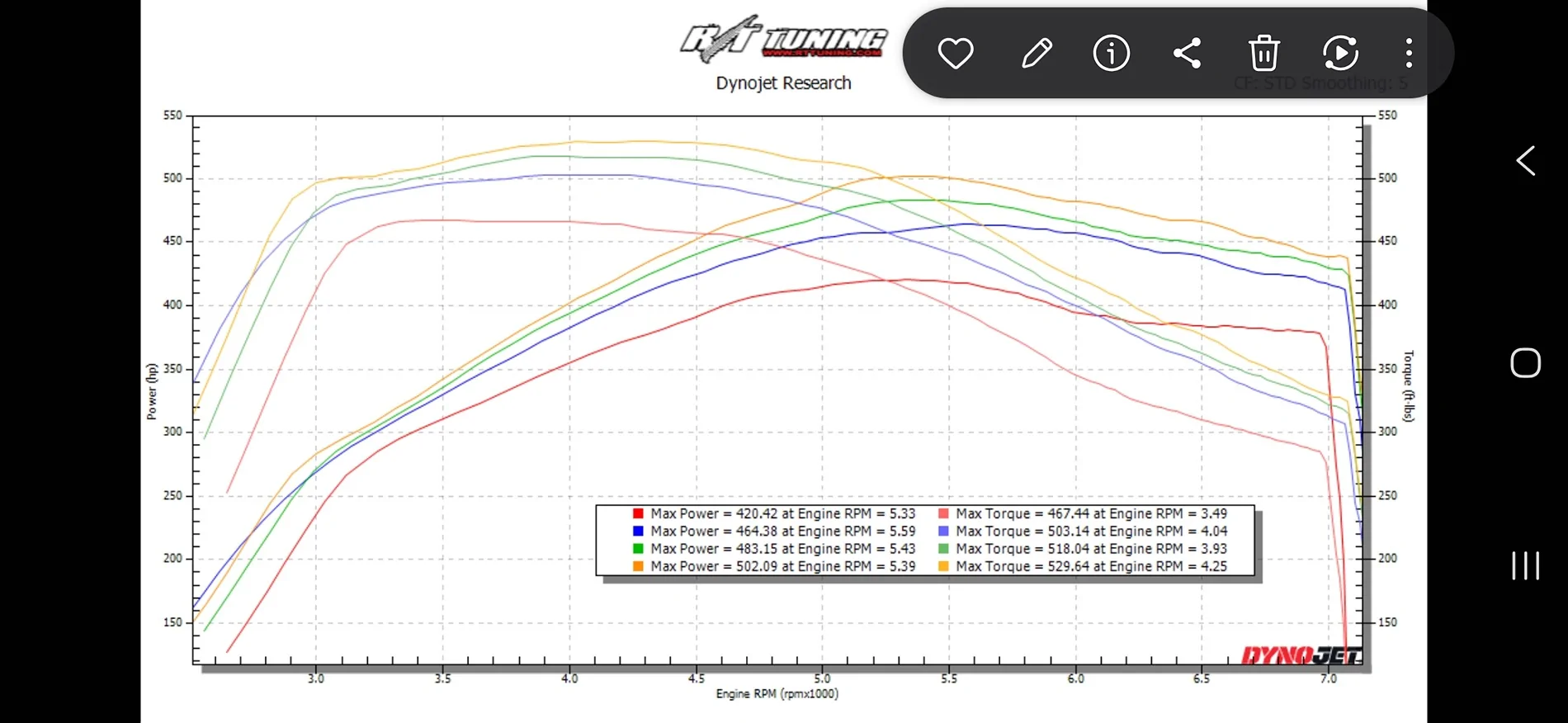Click the yellow Max Torque 529.64 swatch
1568x723 pixels.
tap(943, 566)
